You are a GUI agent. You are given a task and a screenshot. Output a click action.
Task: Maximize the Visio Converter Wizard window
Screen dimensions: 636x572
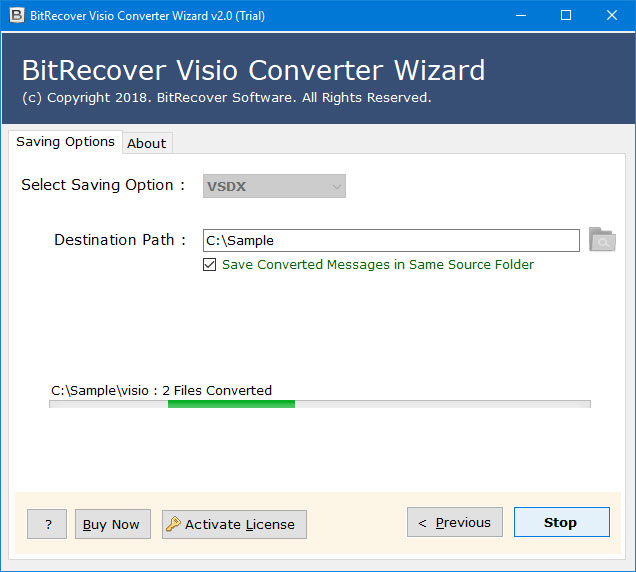coord(566,15)
